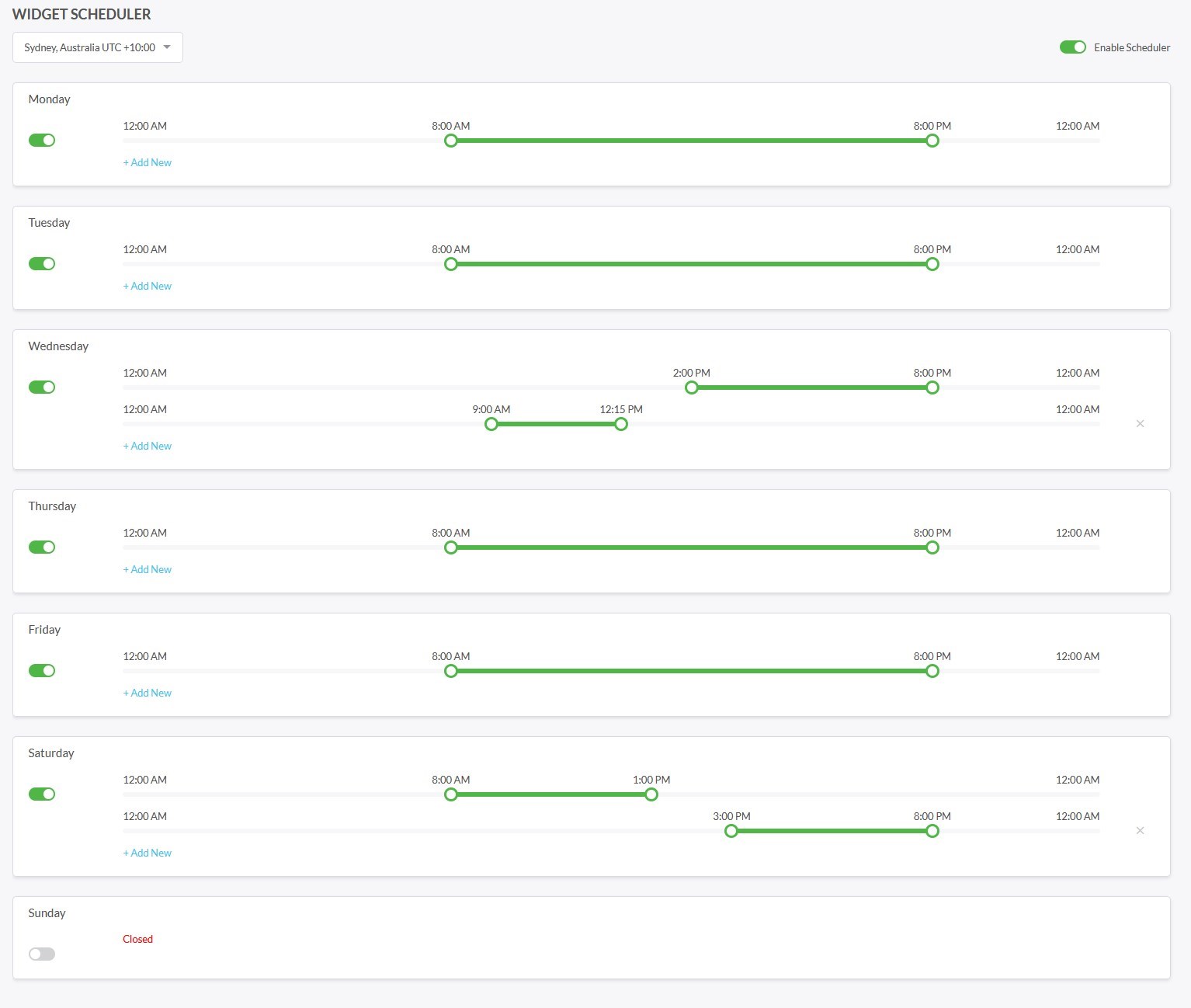Toggle the Saturday schedule switch

42,794
